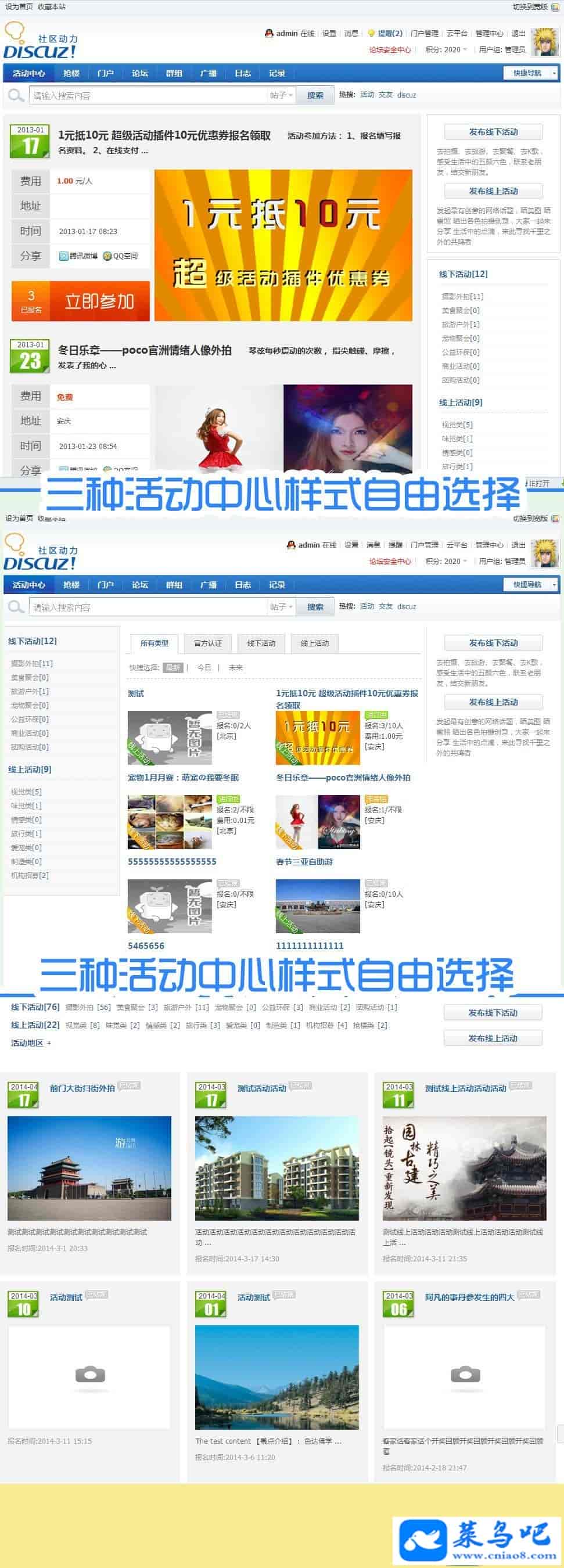Choose the 未来 quick filter

point(236,668)
